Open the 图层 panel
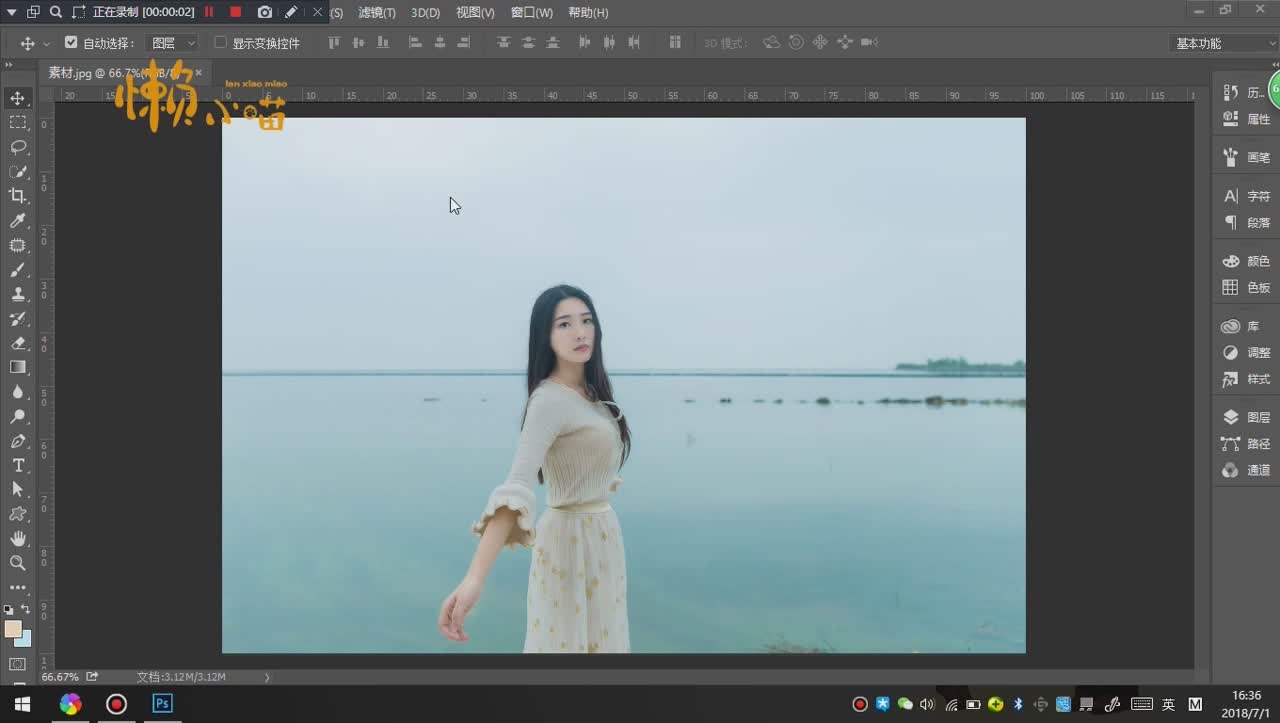Image resolution: width=1280 pixels, height=723 pixels. coord(1246,418)
